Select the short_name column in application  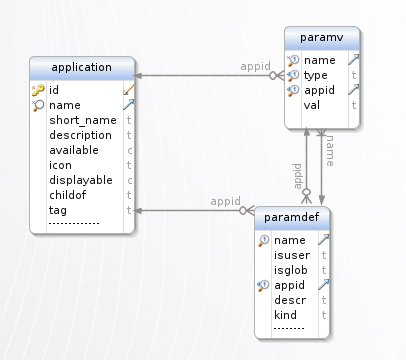[82, 120]
